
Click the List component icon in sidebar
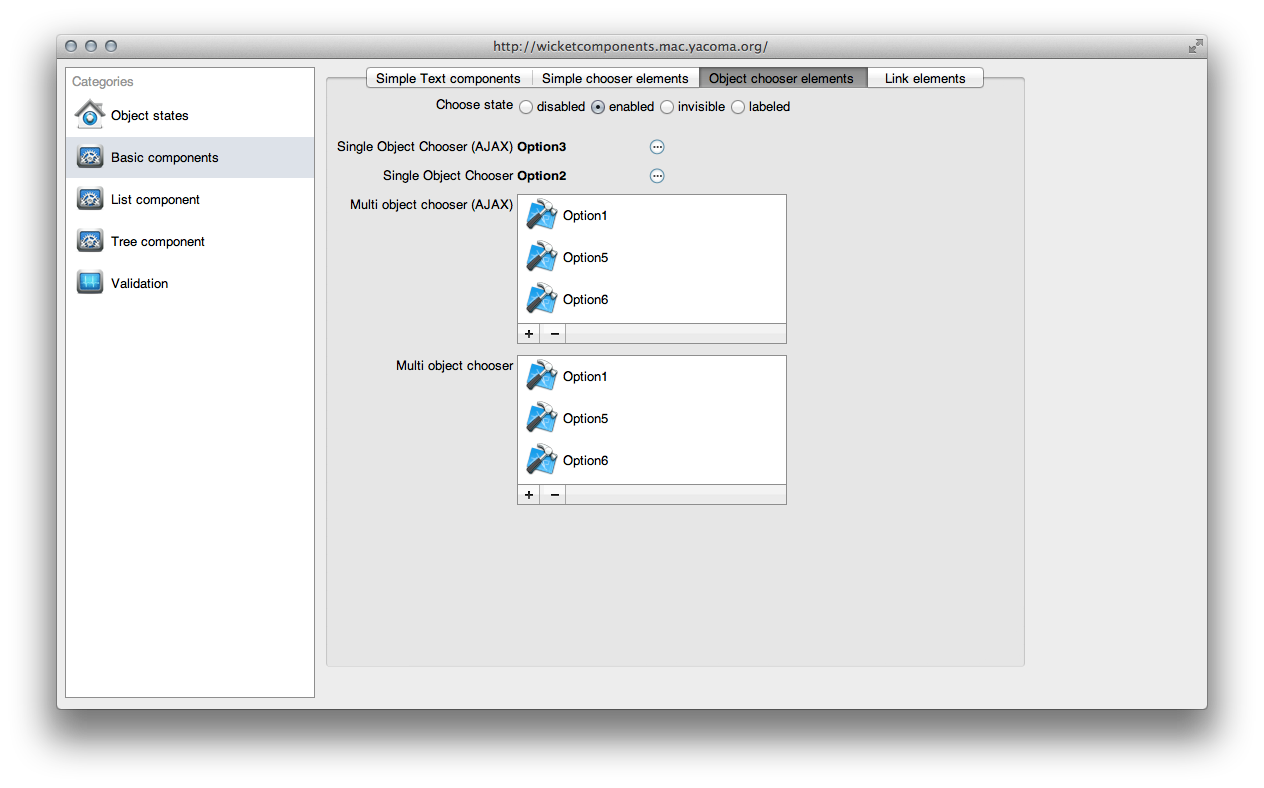(89, 199)
